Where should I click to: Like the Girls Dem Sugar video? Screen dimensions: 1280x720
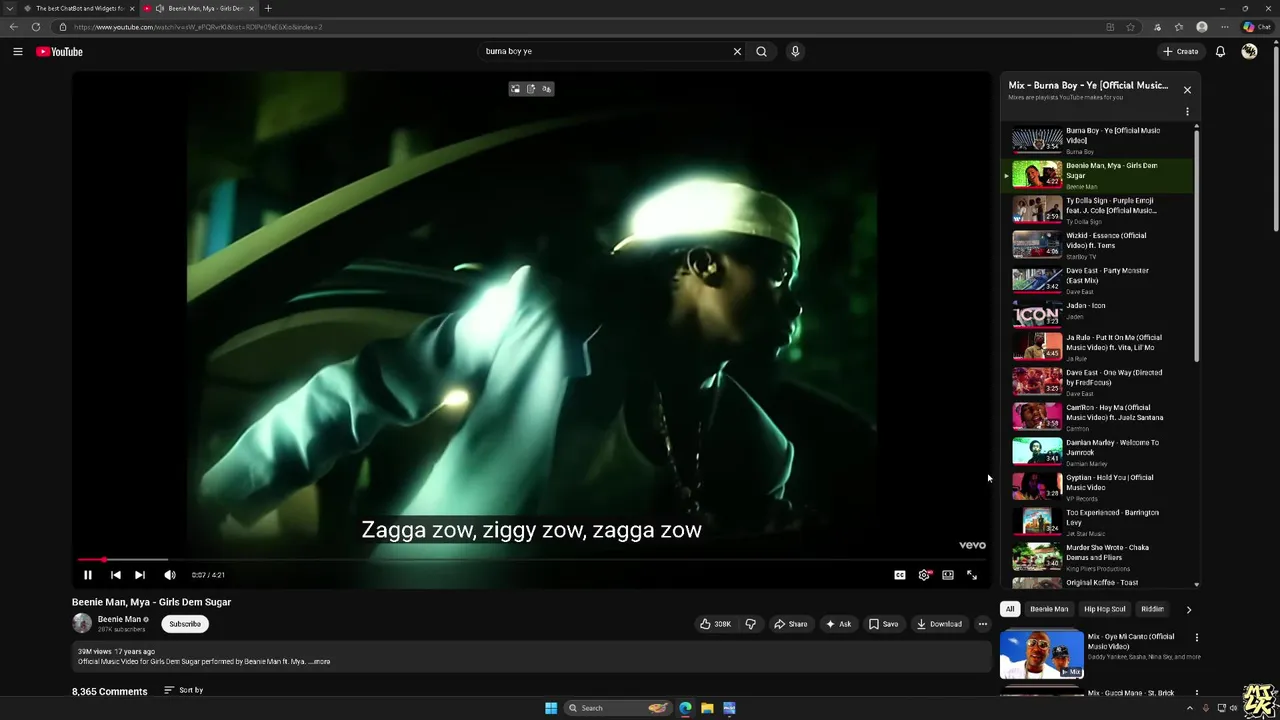coord(715,624)
